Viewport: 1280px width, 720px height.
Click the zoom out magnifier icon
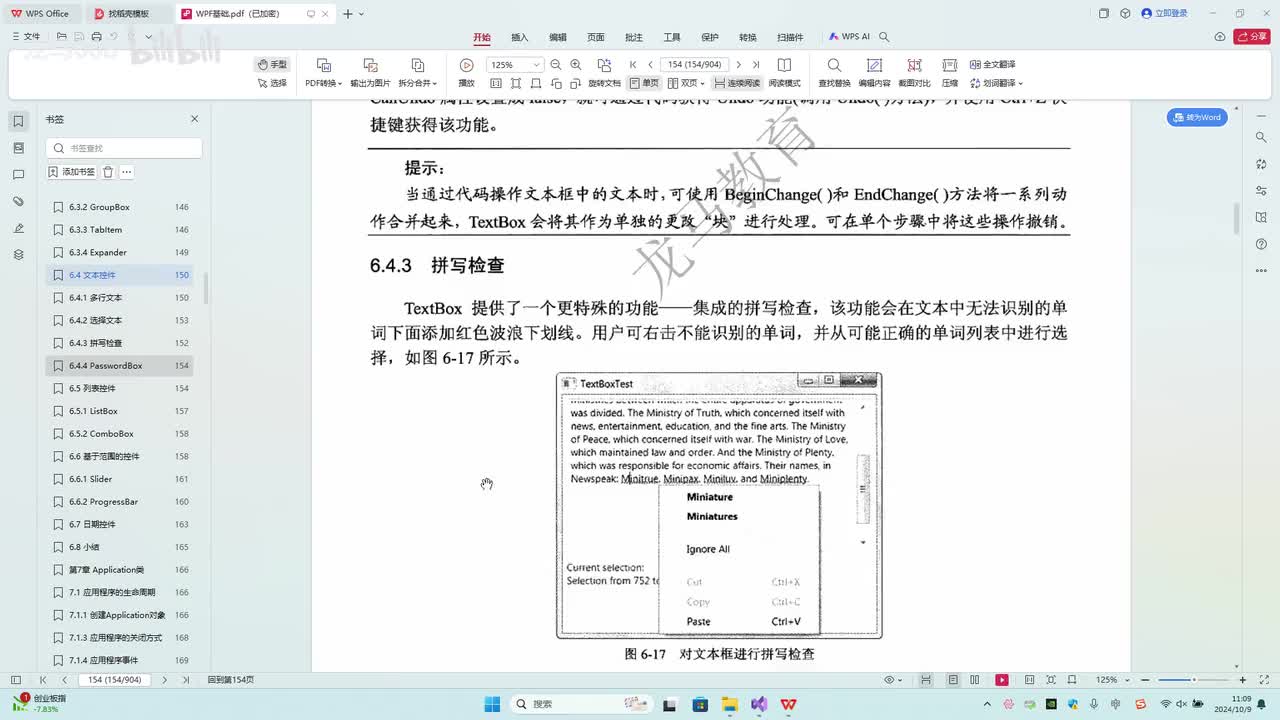pyautogui.click(x=556, y=64)
